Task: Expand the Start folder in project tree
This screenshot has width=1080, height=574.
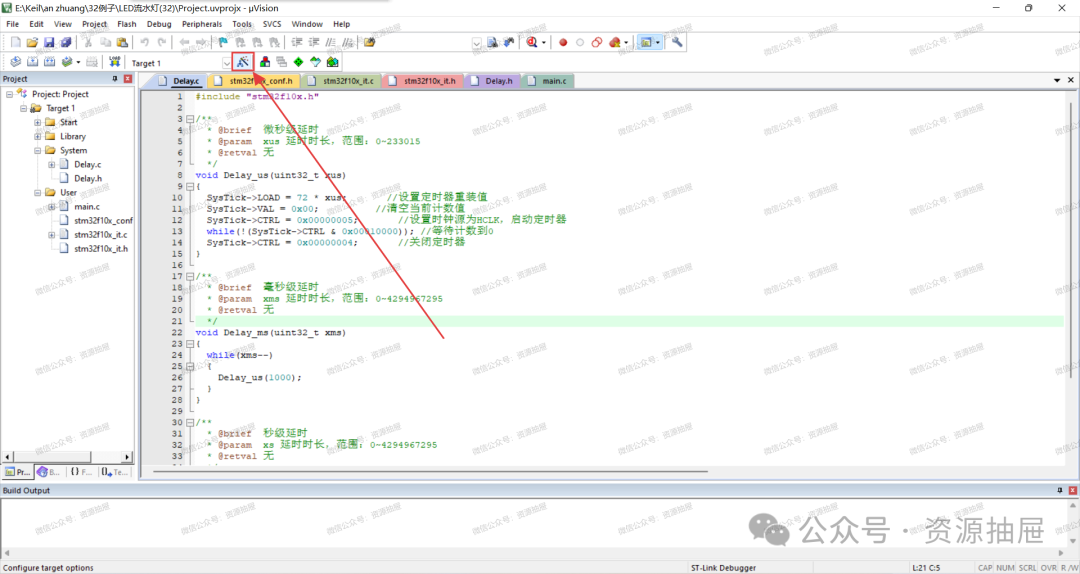Action: point(37,123)
